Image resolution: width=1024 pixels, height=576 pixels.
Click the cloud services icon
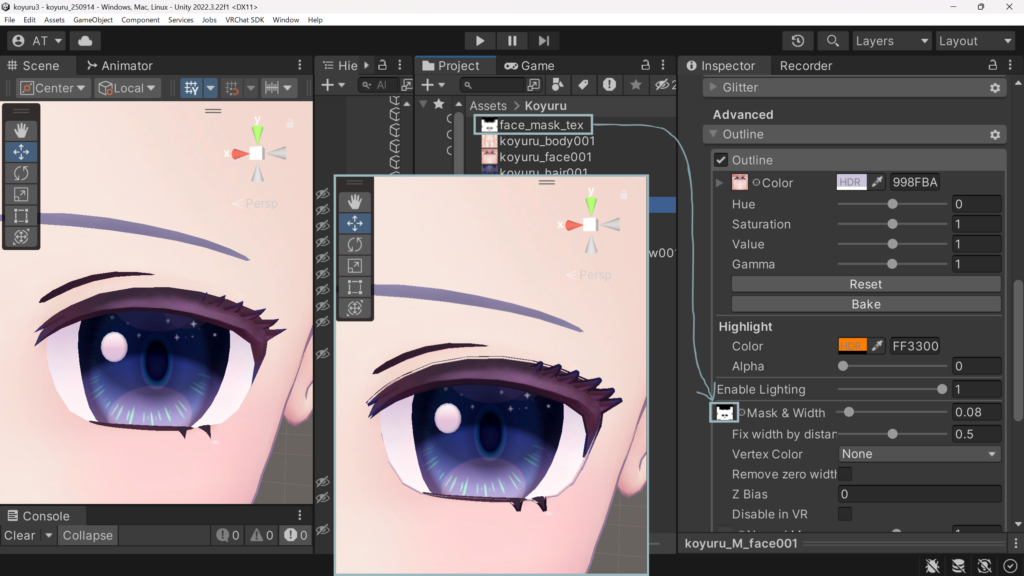pyautogui.click(x=85, y=40)
